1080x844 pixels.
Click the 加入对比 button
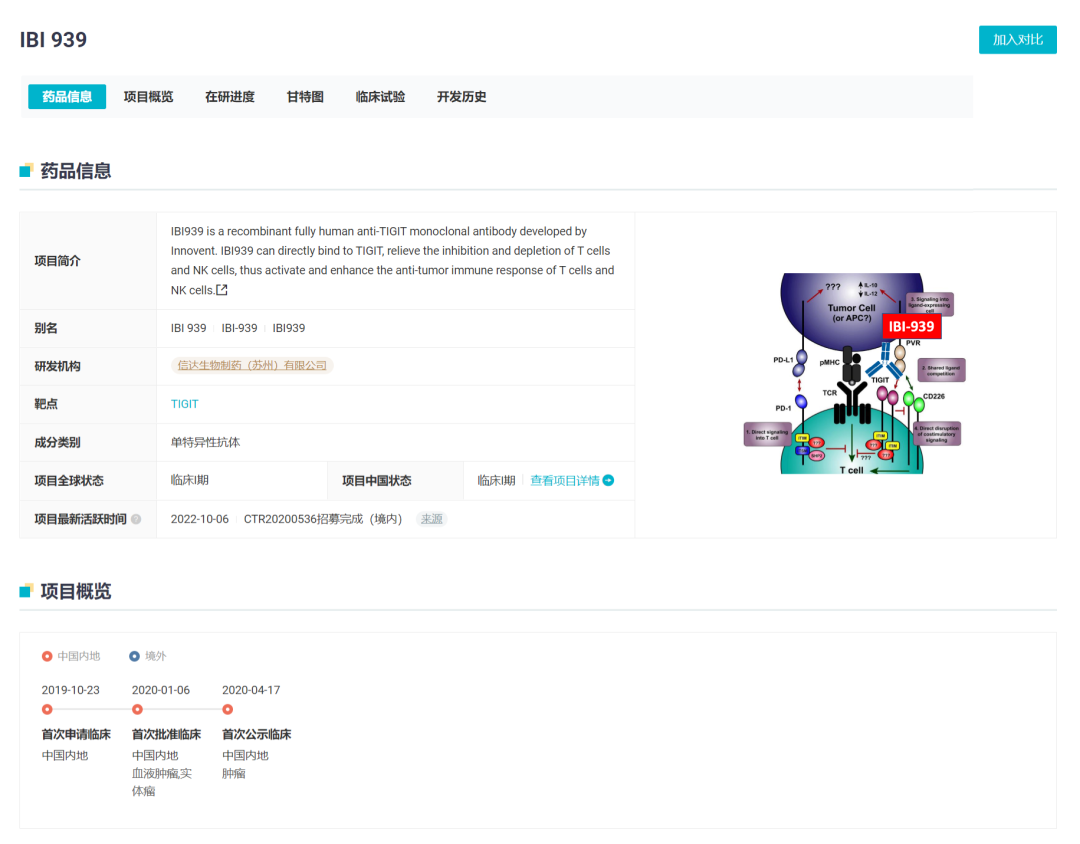click(x=1017, y=40)
